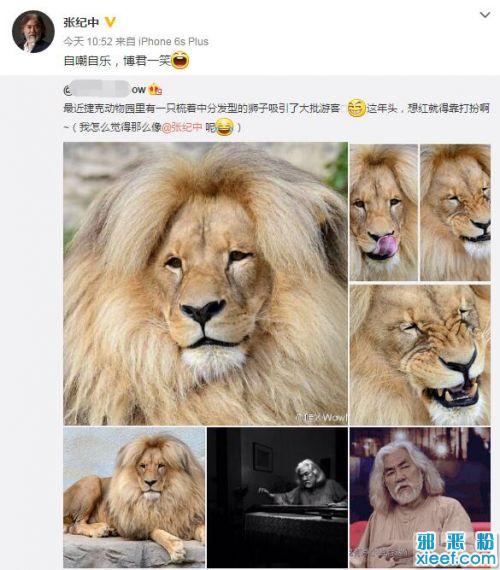Open the 今天 10:52 timestamp link
This screenshot has height=570, width=500.
pyautogui.click(x=88, y=41)
